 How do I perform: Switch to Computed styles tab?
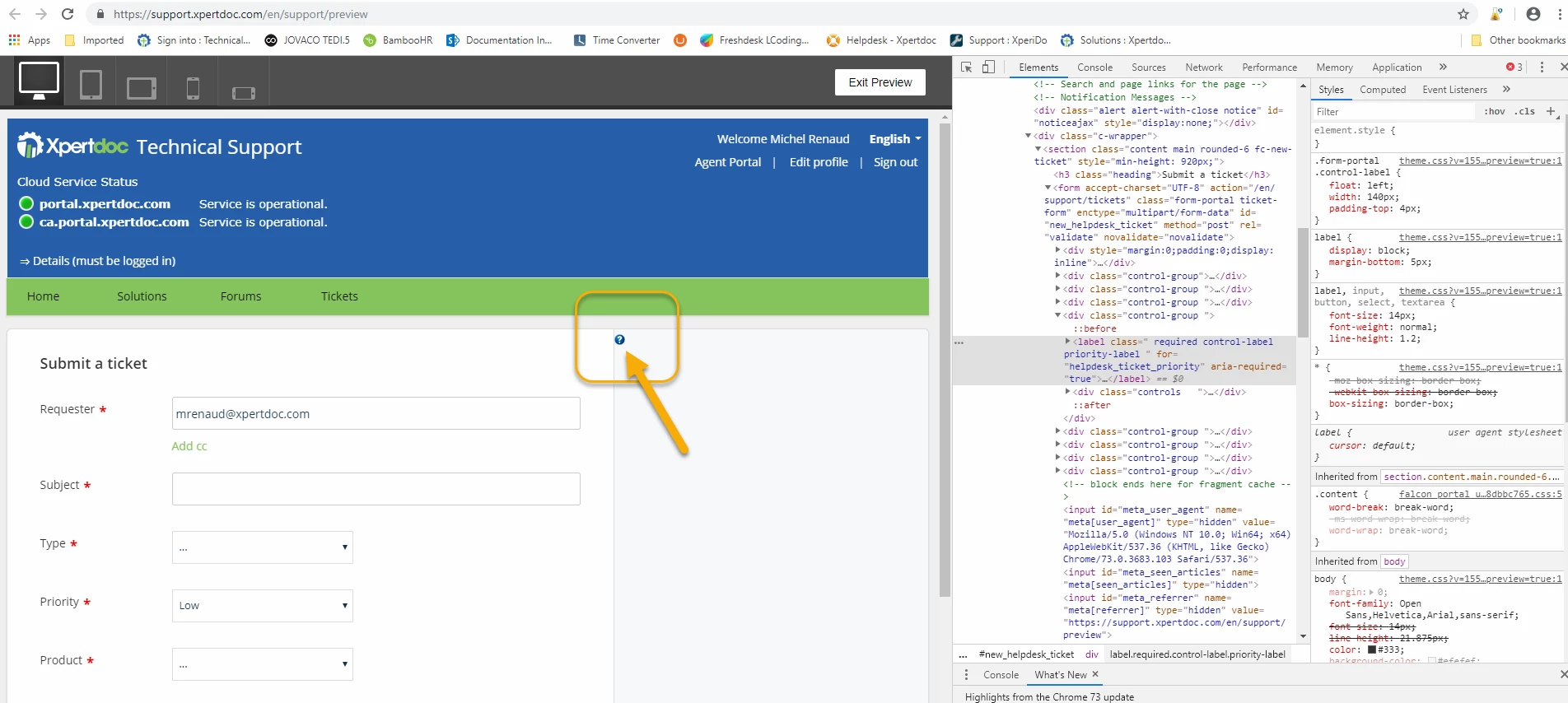1383,90
